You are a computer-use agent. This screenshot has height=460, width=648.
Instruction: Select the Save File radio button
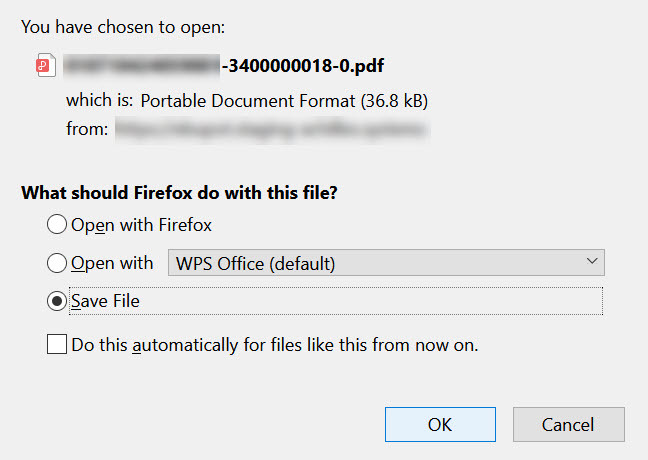pyautogui.click(x=57, y=301)
